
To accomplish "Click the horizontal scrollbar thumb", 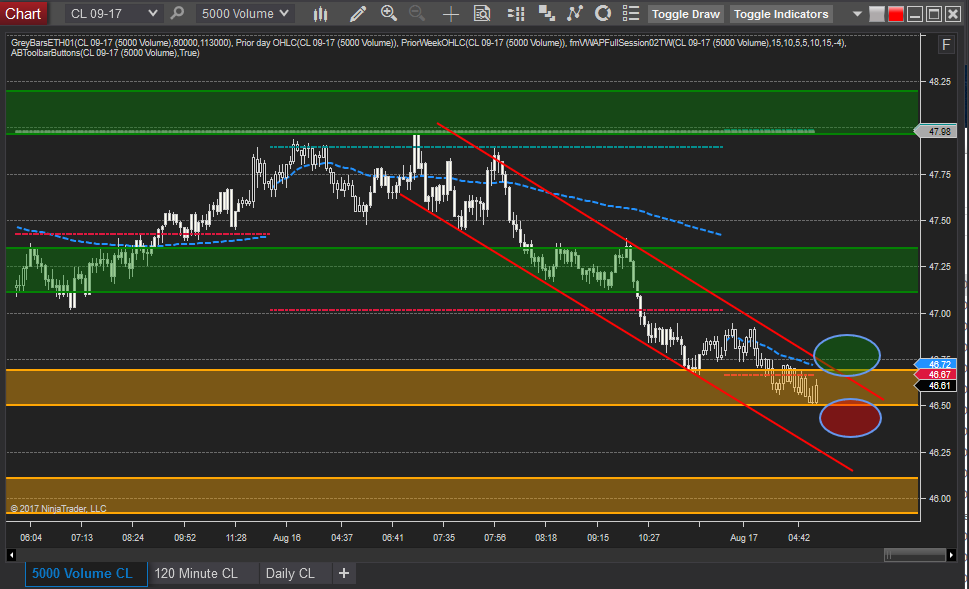I will tap(915, 555).
